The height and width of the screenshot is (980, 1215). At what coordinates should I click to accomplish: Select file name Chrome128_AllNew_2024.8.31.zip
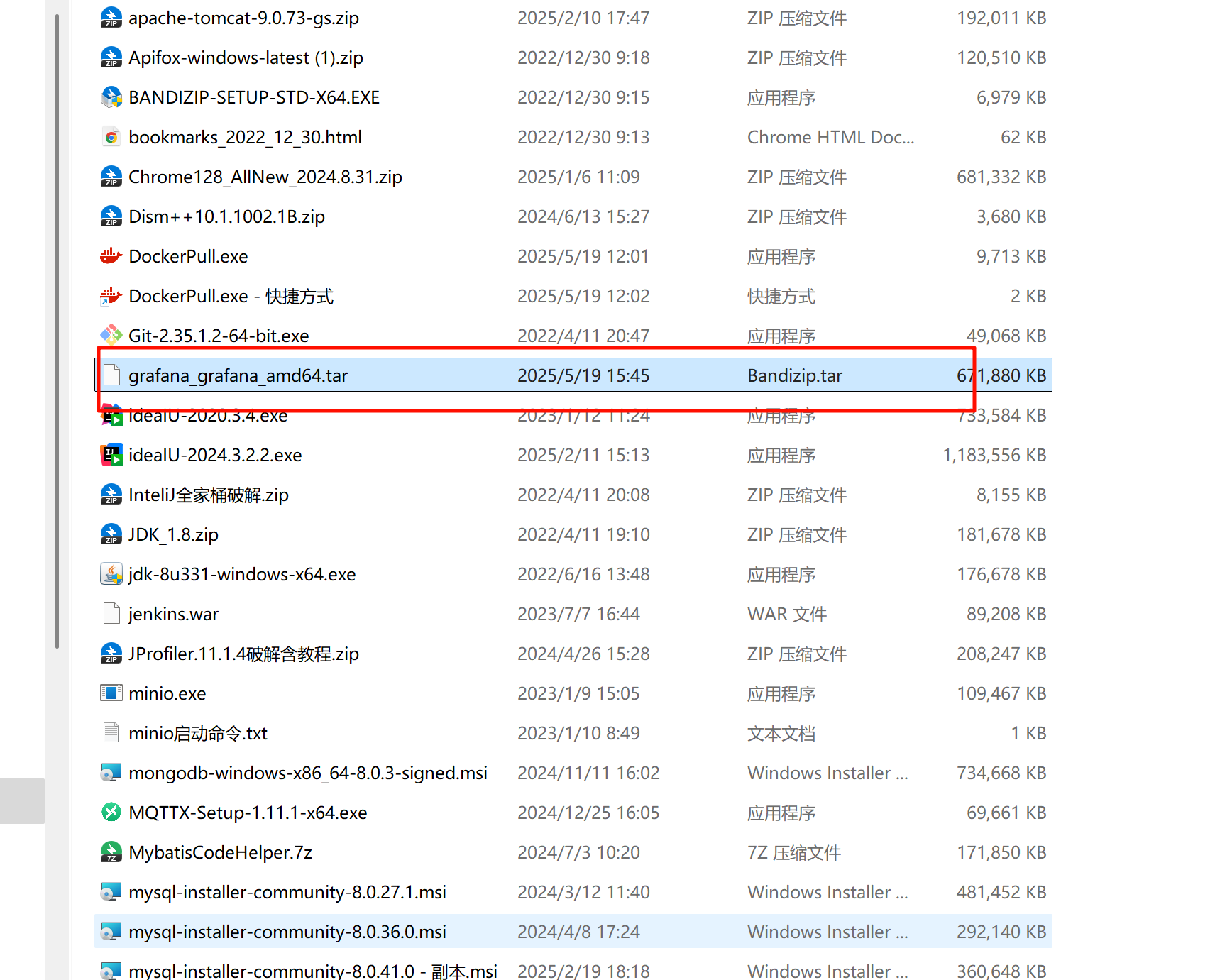click(265, 177)
